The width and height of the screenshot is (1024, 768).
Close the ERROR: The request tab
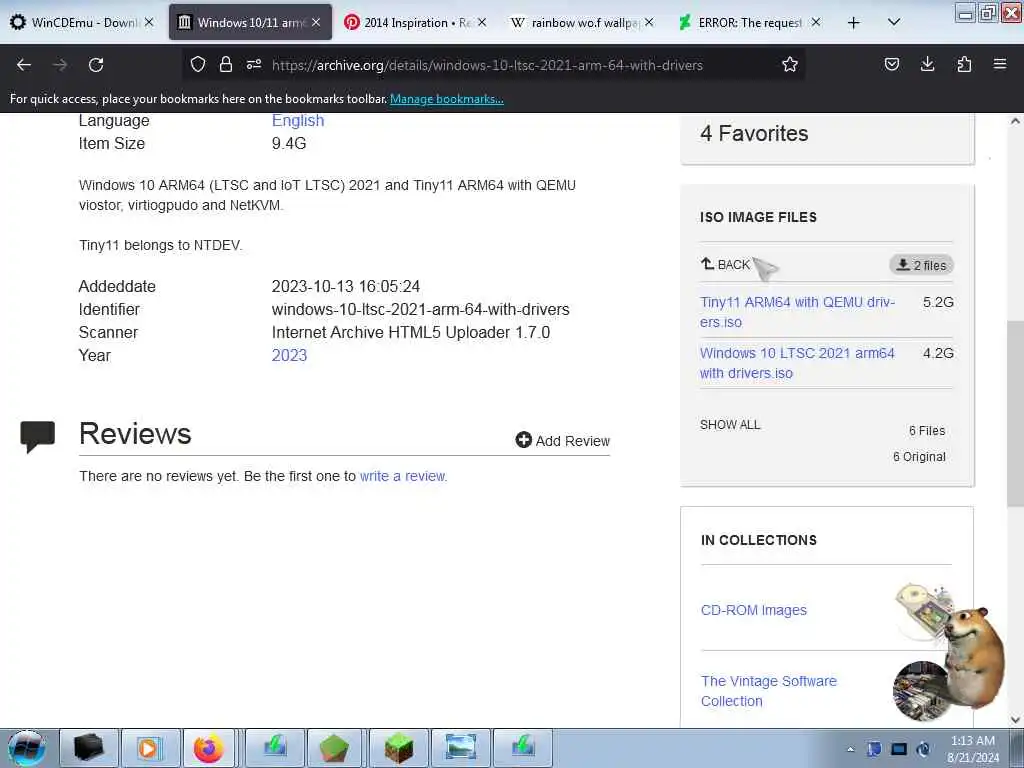816,22
